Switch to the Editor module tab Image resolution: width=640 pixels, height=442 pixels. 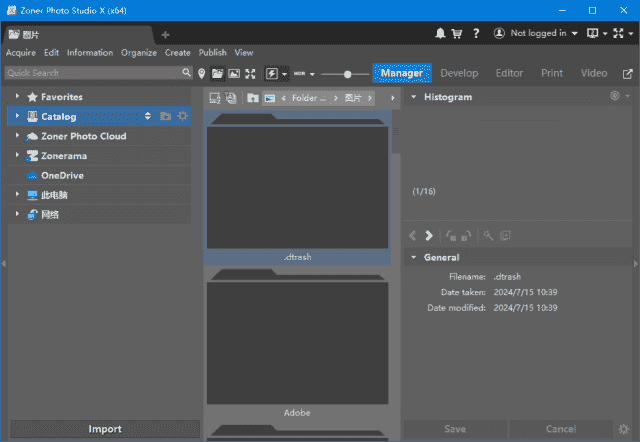pos(509,73)
